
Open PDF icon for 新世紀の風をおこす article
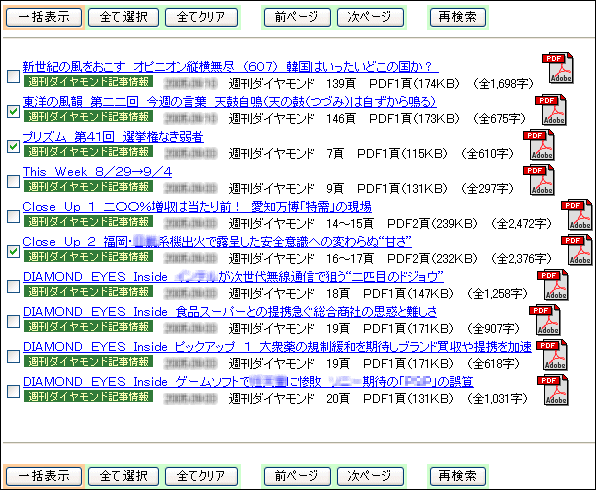[558, 68]
